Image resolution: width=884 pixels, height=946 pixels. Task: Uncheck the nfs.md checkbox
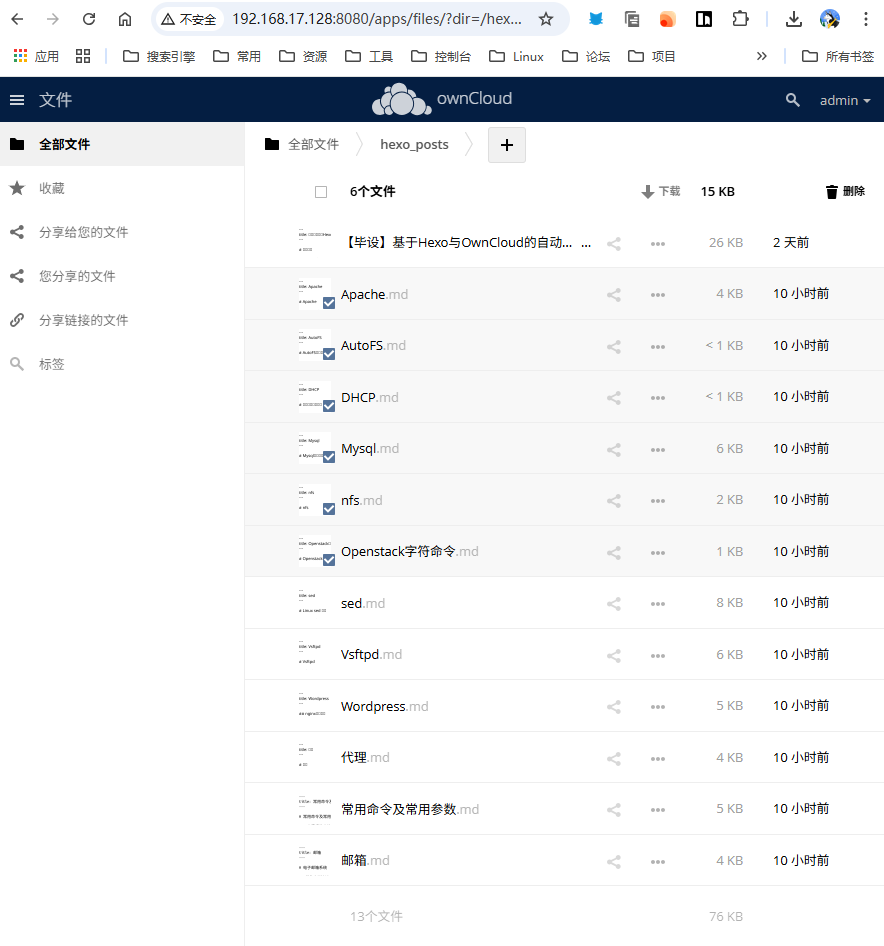[329, 509]
